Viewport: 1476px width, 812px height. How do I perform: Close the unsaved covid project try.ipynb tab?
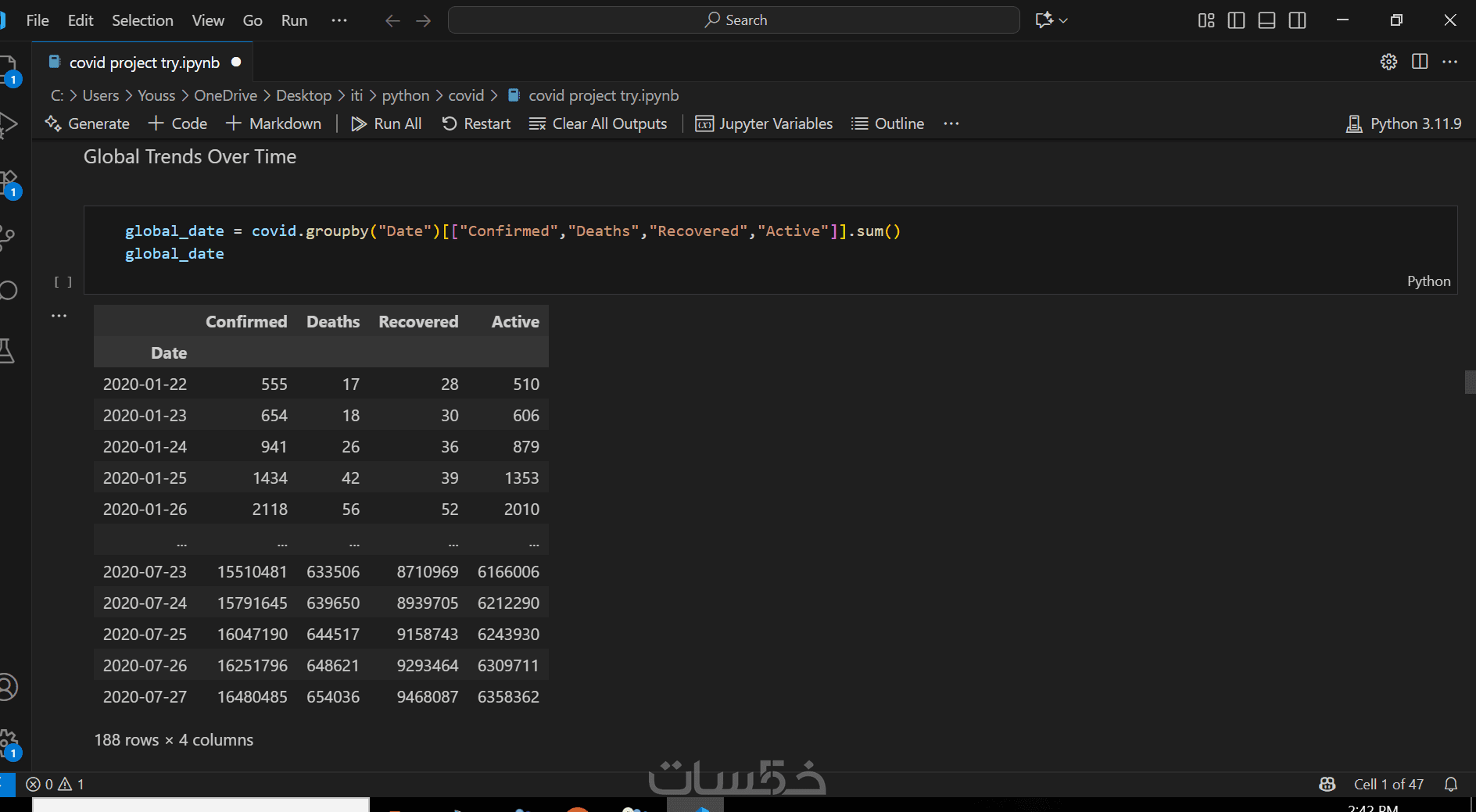(236, 62)
